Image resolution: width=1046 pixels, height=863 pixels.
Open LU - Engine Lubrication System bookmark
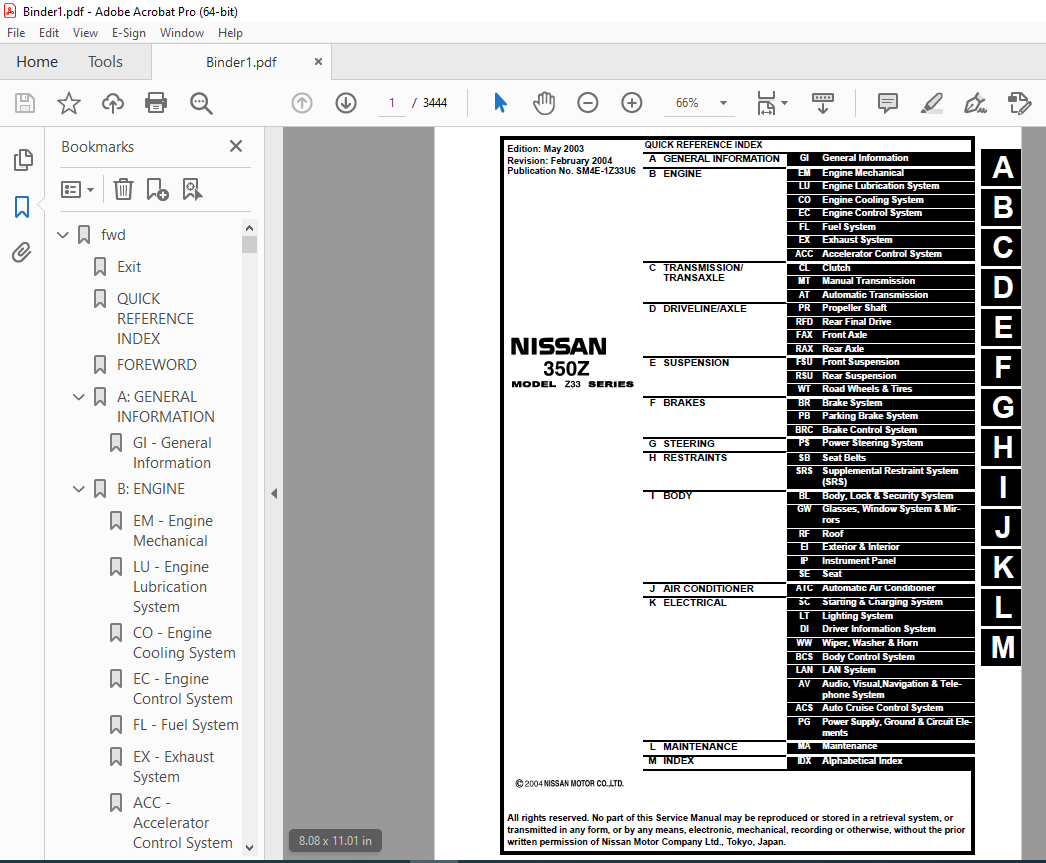pyautogui.click(x=171, y=587)
